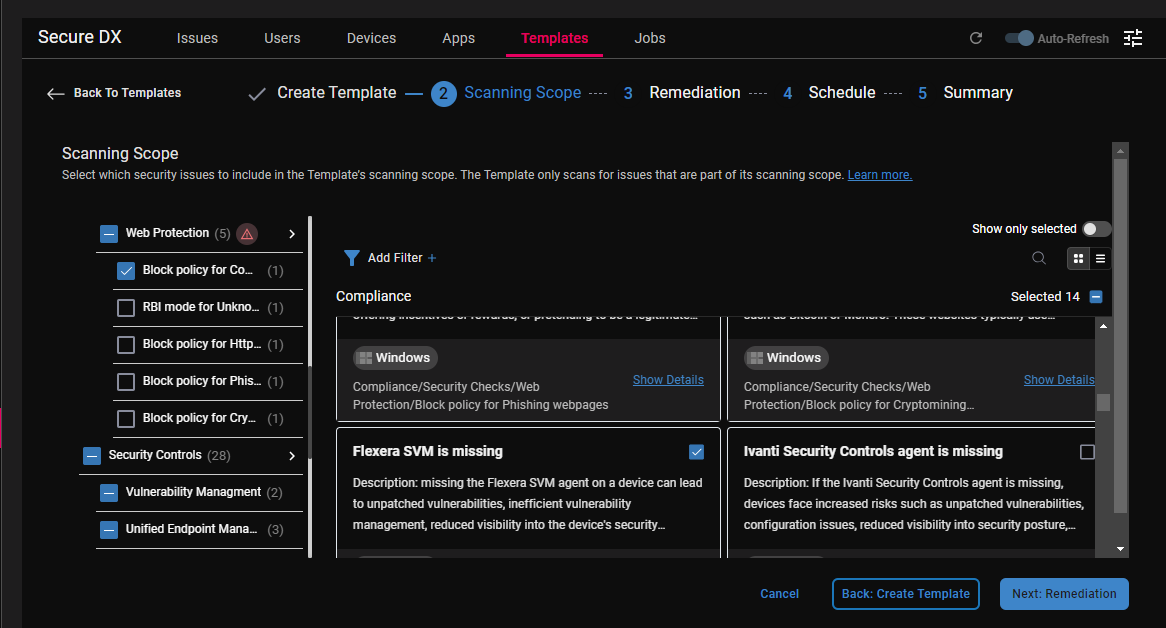Viewport: 1166px width, 628px height.
Task: Check Block policy for Http... checkbox
Action: click(x=126, y=345)
